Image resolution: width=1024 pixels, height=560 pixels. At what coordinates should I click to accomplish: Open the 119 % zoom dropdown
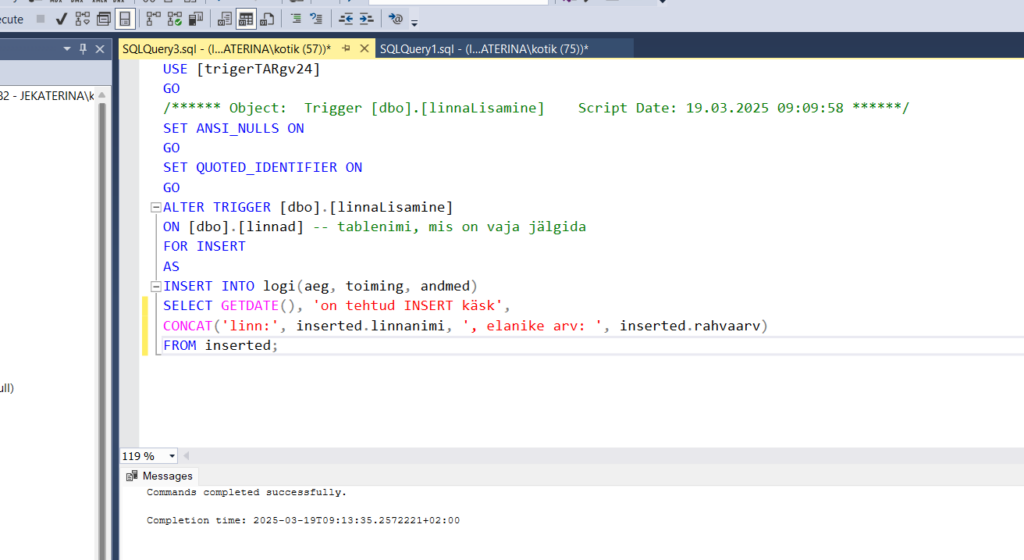coord(172,456)
